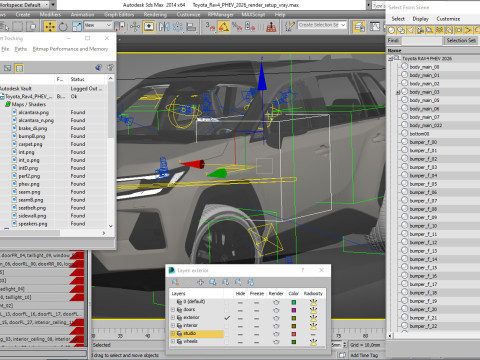Expand the wheels layer
The width and height of the screenshot is (480, 360).
(173, 342)
